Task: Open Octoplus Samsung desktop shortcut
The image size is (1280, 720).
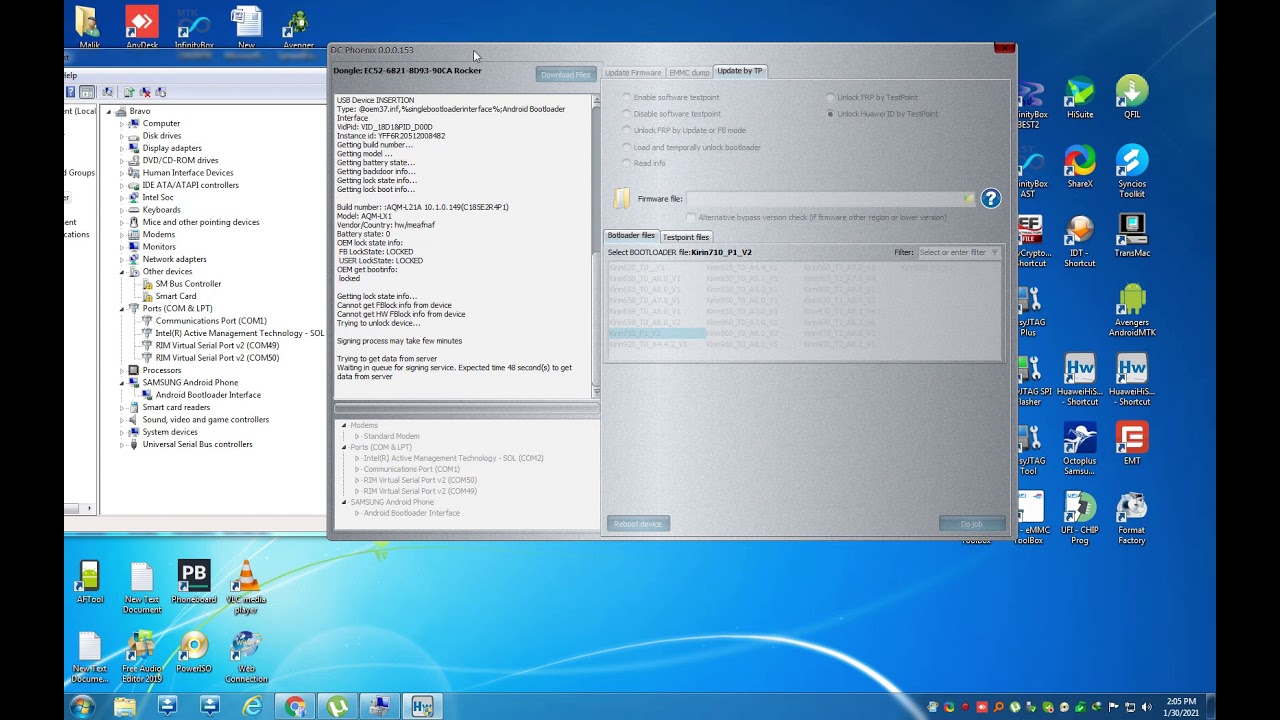Action: point(1080,448)
